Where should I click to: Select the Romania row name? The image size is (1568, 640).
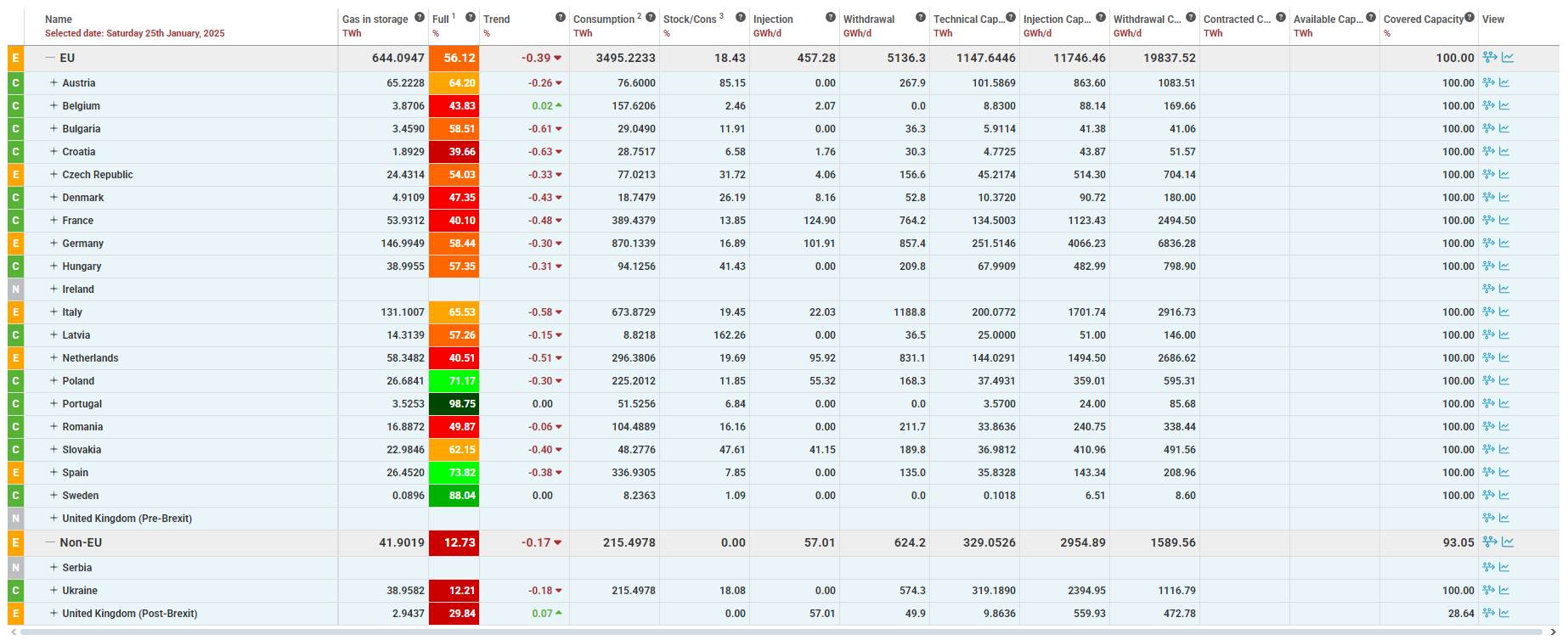coord(82,427)
